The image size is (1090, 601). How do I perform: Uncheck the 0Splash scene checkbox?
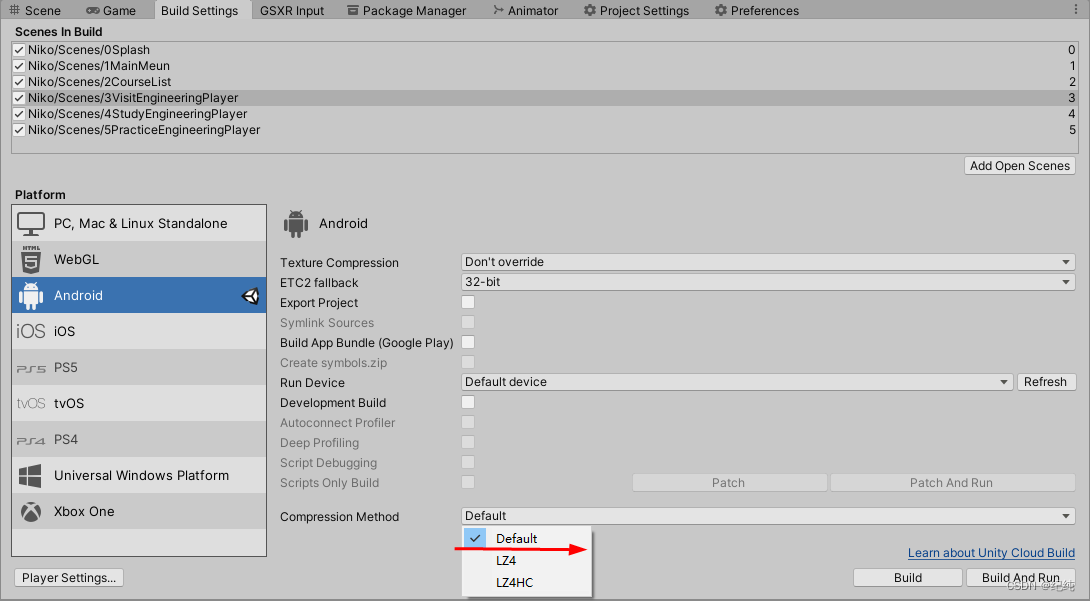tap(19, 50)
